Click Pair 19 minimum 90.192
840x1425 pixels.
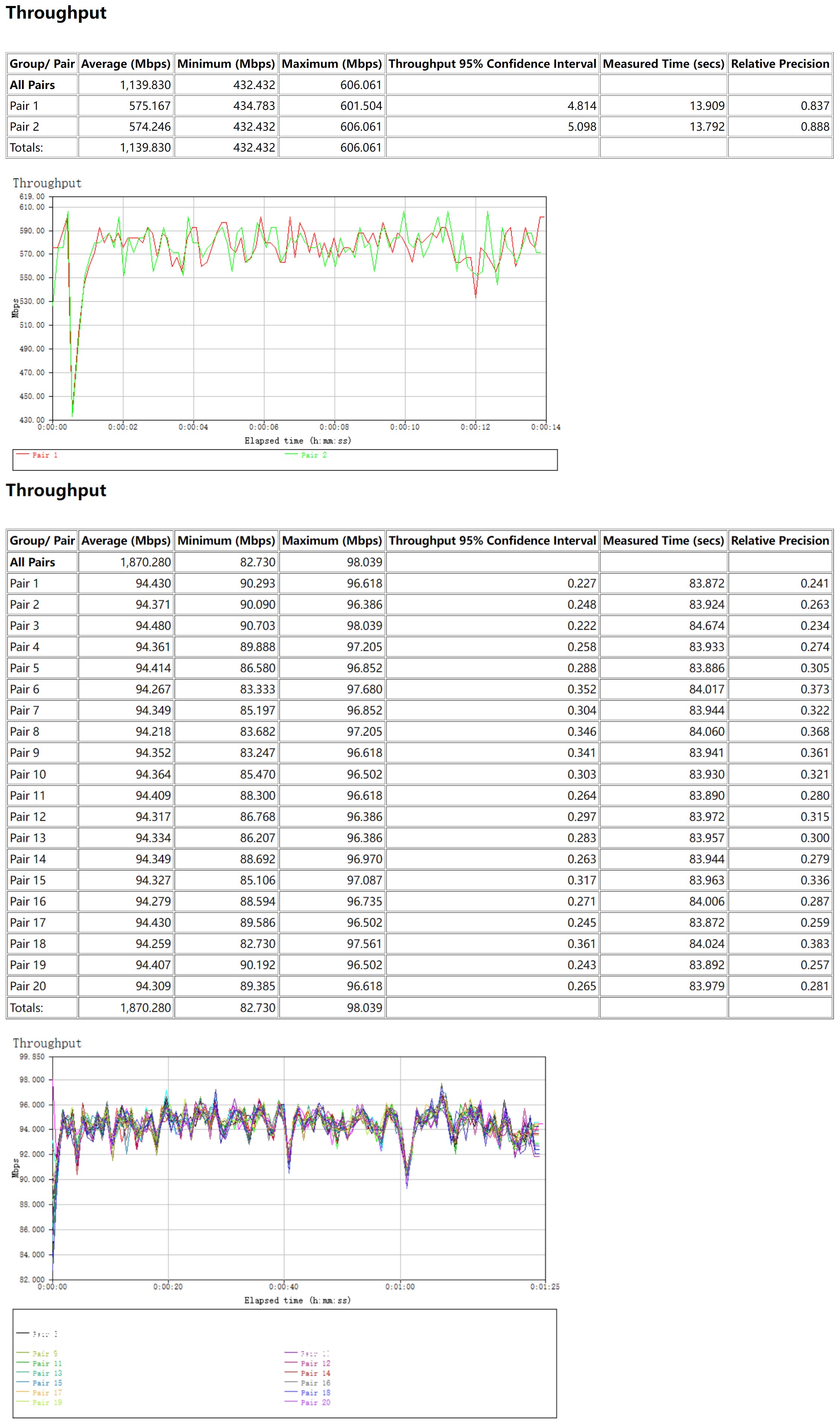(x=258, y=965)
